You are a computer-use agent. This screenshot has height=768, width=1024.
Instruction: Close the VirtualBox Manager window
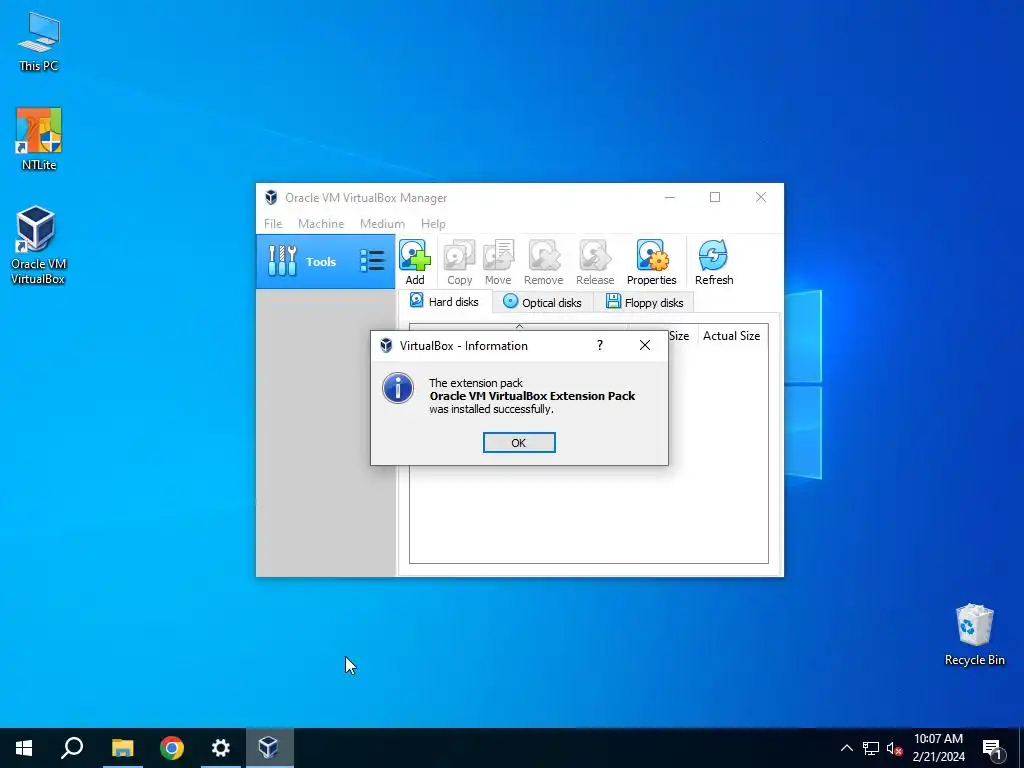tap(761, 197)
